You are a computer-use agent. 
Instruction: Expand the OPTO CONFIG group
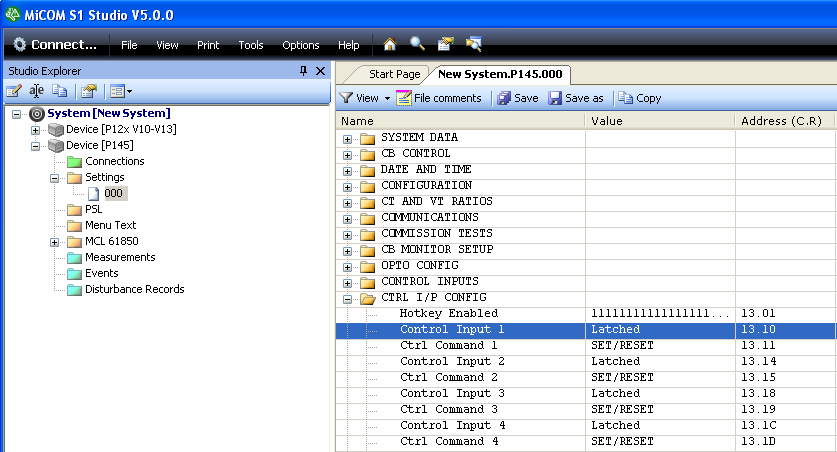pyautogui.click(x=348, y=267)
